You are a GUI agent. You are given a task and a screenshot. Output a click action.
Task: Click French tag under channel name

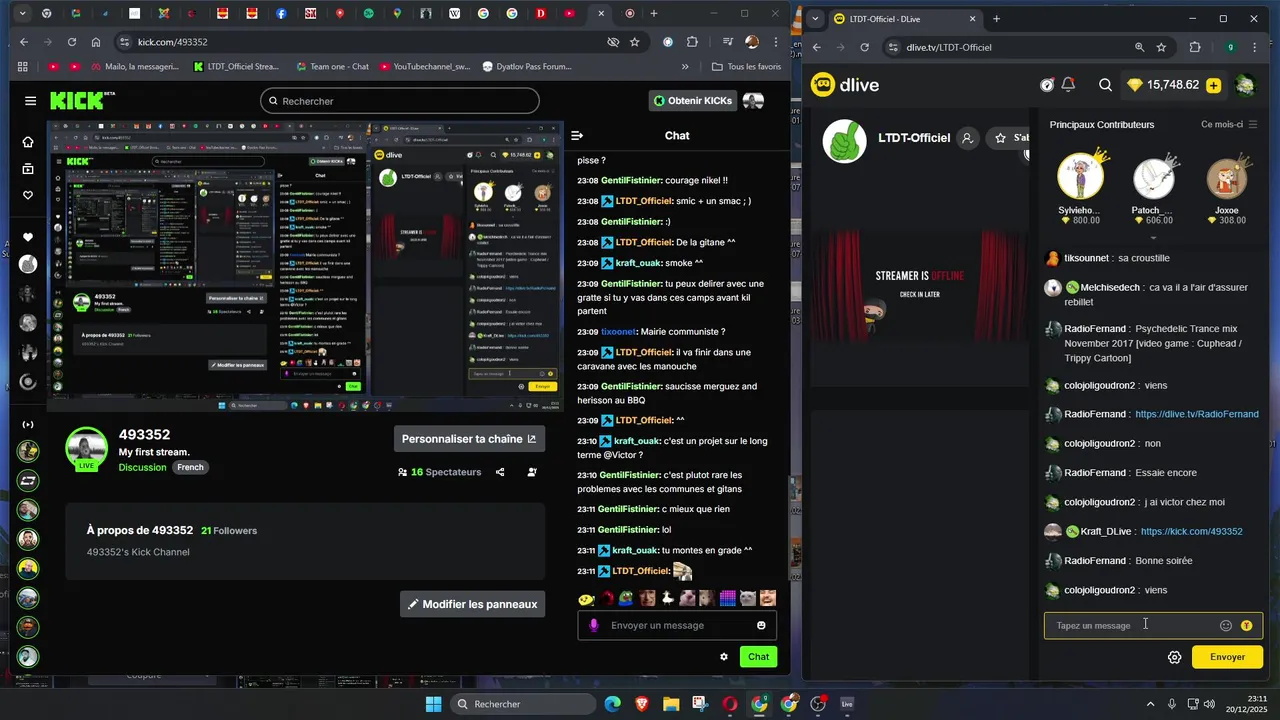[190, 468]
